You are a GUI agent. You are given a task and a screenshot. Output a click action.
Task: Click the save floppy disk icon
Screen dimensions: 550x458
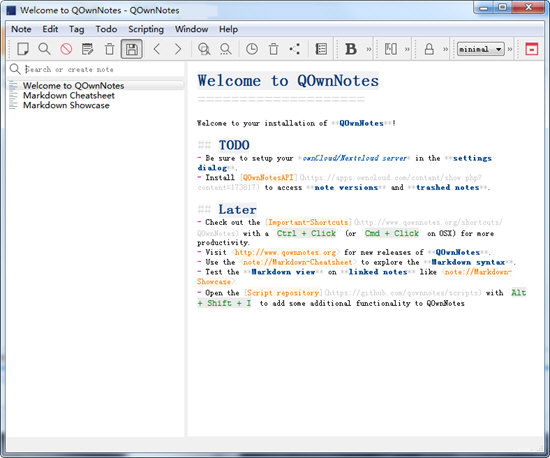click(132, 49)
